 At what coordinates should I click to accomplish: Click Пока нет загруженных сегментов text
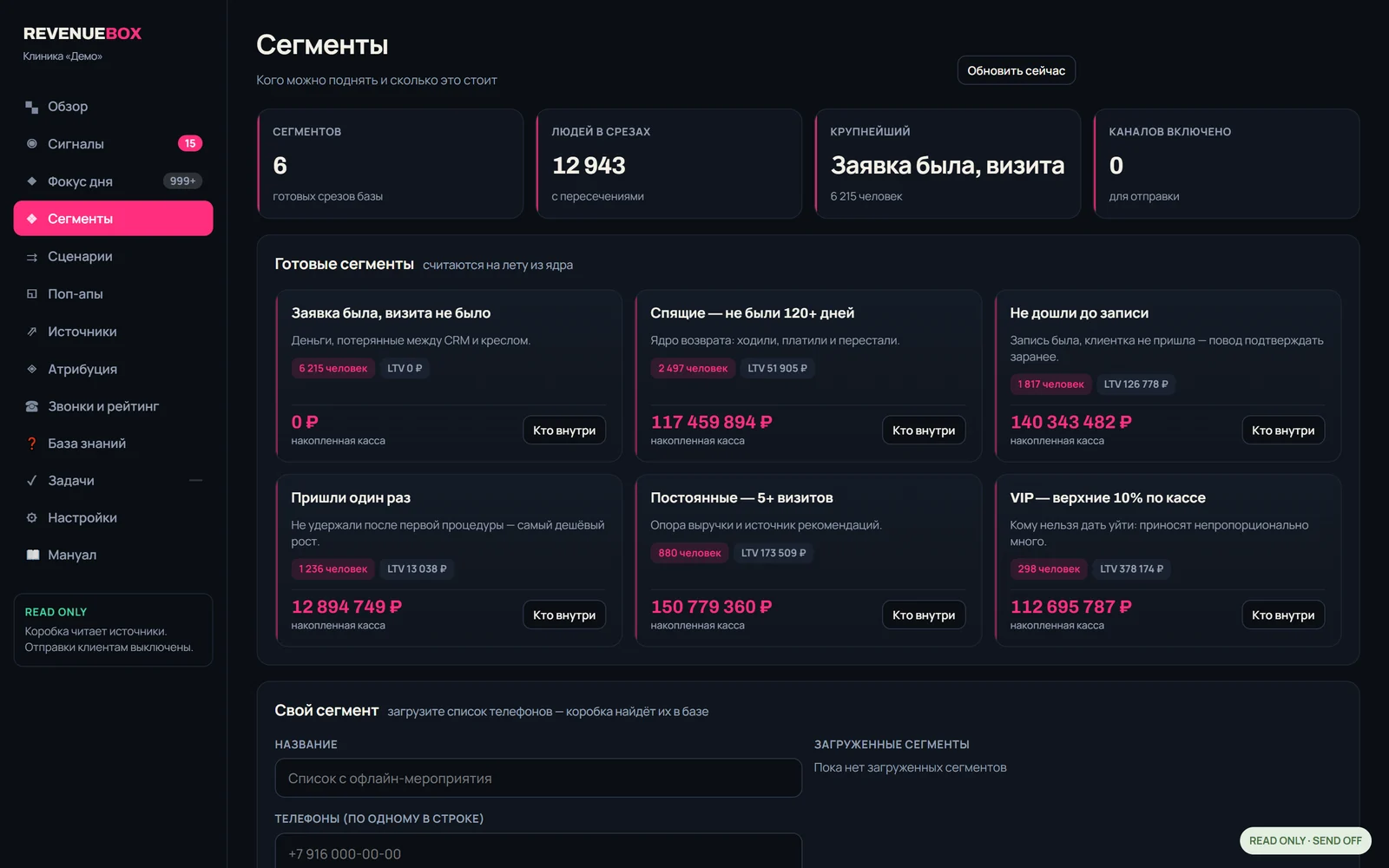coord(910,767)
